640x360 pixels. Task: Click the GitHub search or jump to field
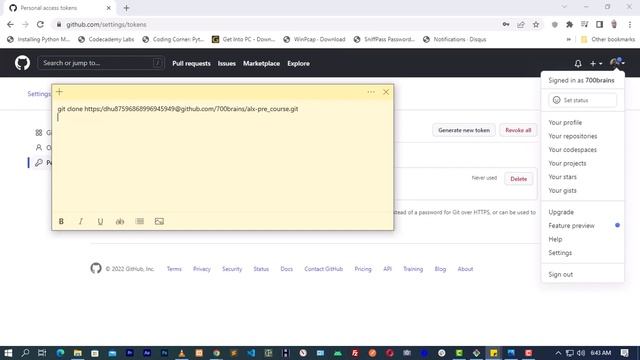coord(101,63)
